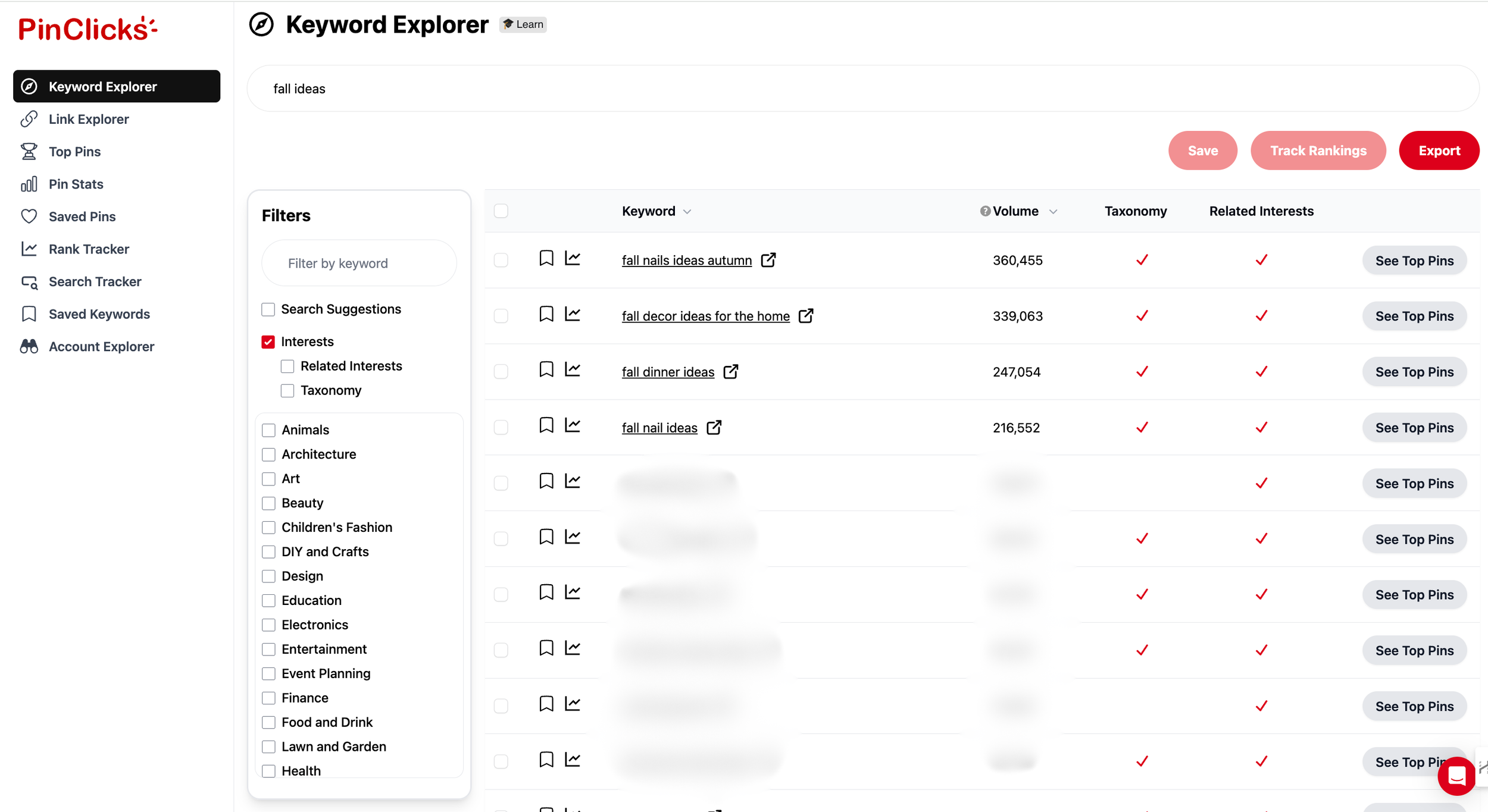The image size is (1488, 812).
Task: Uncheck the Interests filter checkbox
Action: 268,341
